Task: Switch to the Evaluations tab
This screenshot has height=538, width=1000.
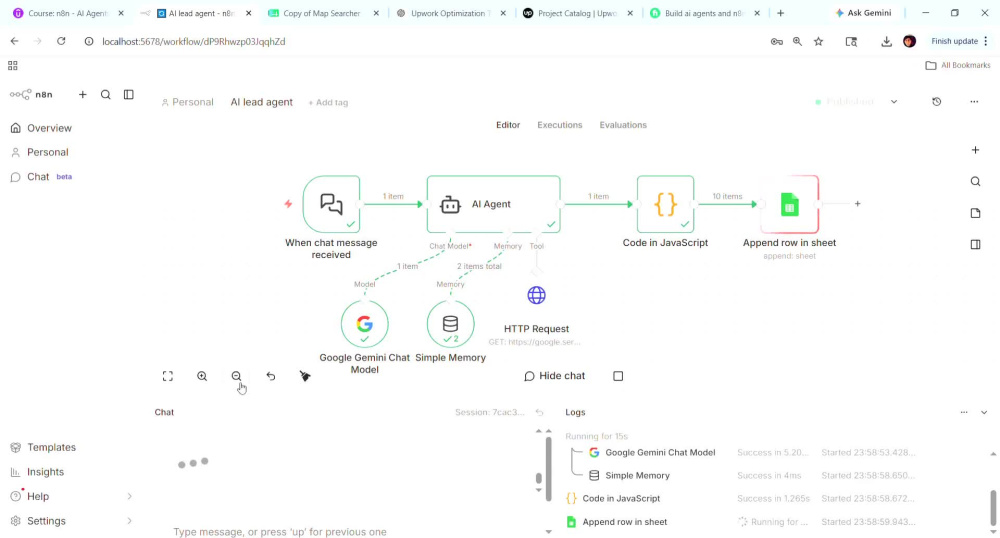Action: (x=623, y=125)
